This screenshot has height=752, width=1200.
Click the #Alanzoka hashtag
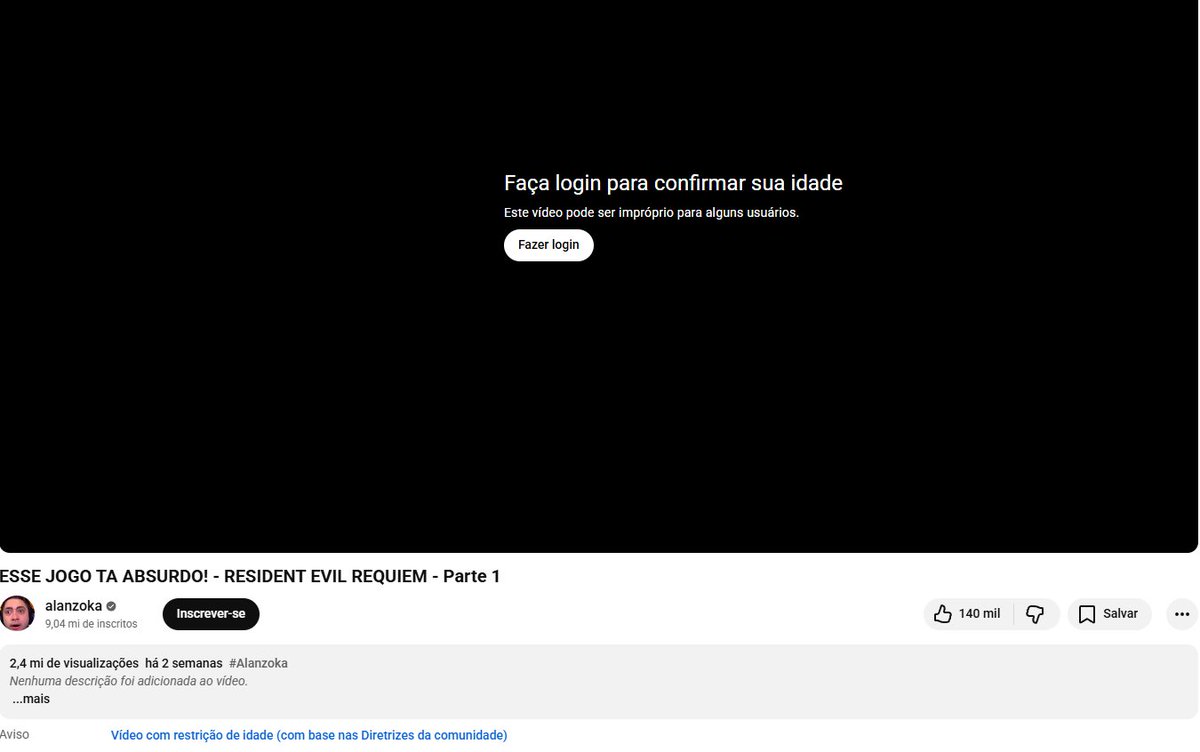tap(258, 663)
